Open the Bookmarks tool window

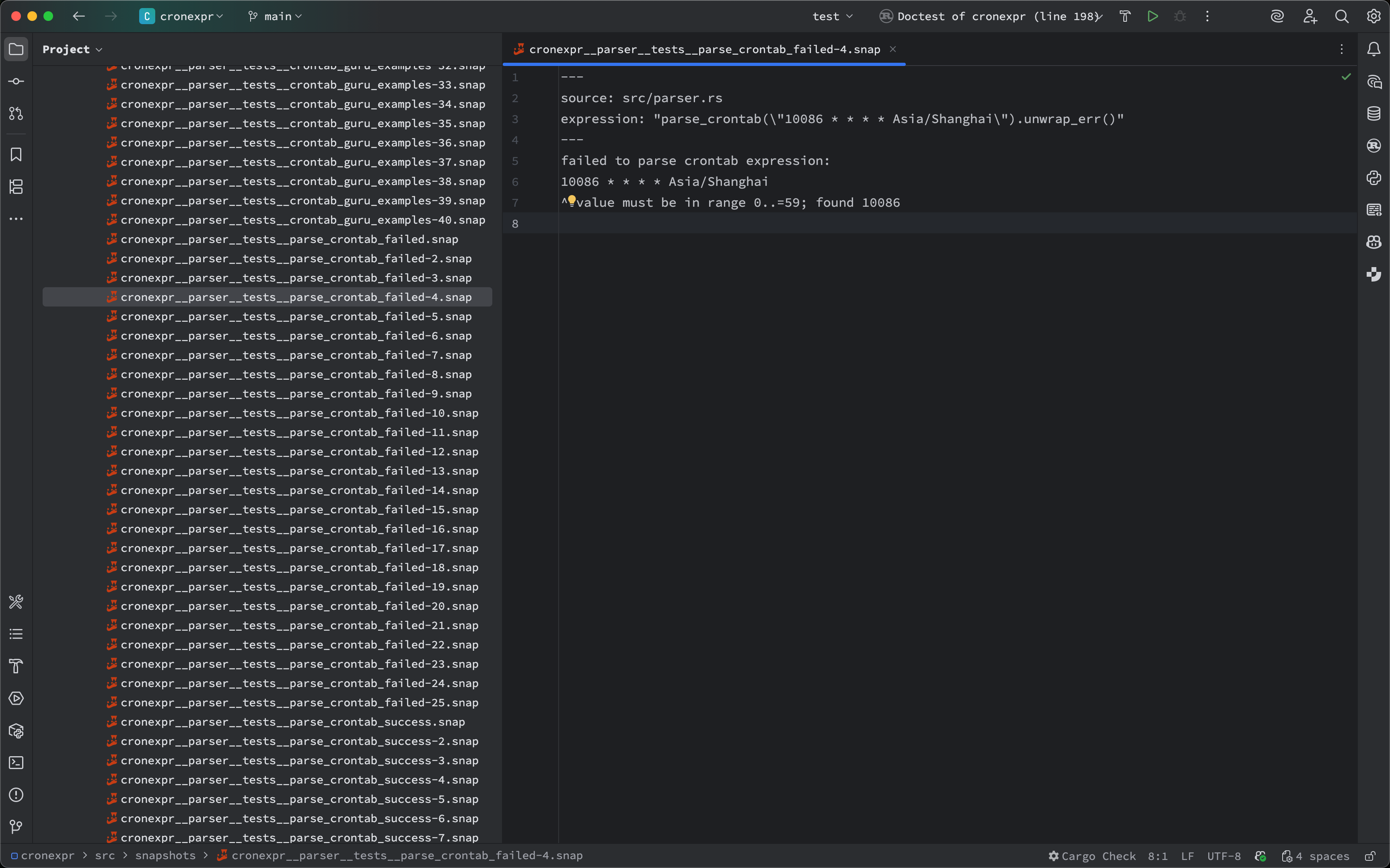click(x=16, y=154)
